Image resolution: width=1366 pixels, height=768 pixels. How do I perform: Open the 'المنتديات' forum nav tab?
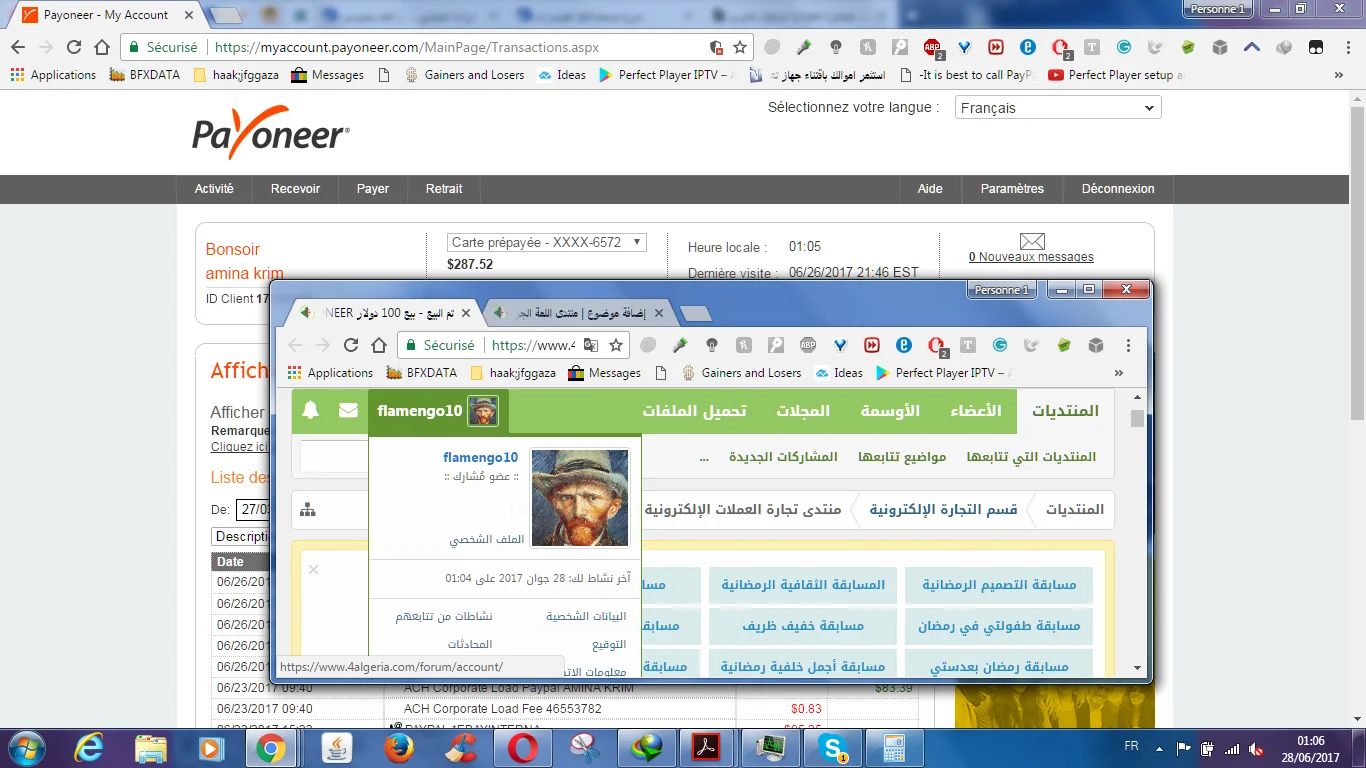[x=1065, y=411]
